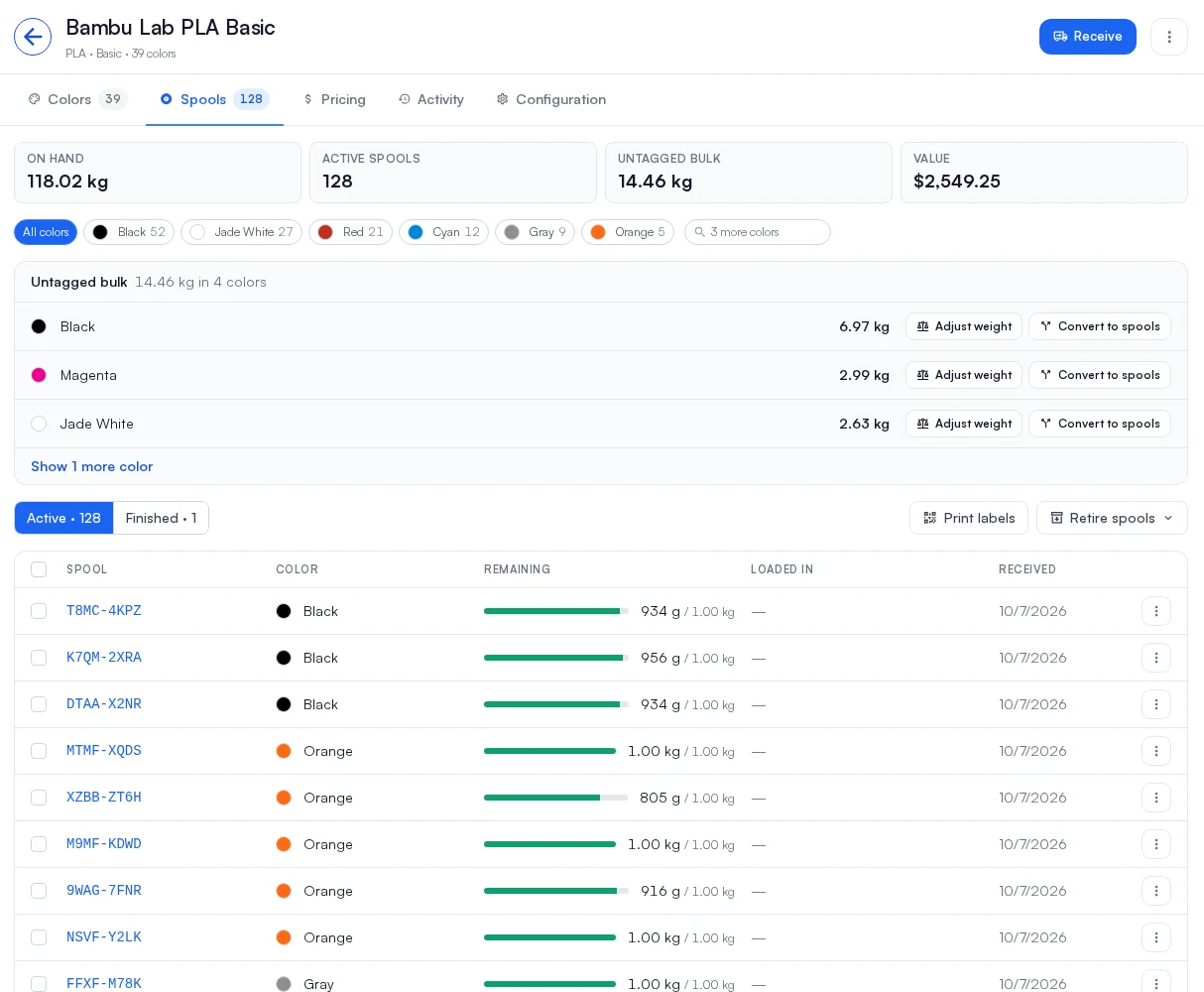Screen dimensions: 1204x992
Task: Click Magenta color dot in untagged bulk
Action: (x=39, y=375)
